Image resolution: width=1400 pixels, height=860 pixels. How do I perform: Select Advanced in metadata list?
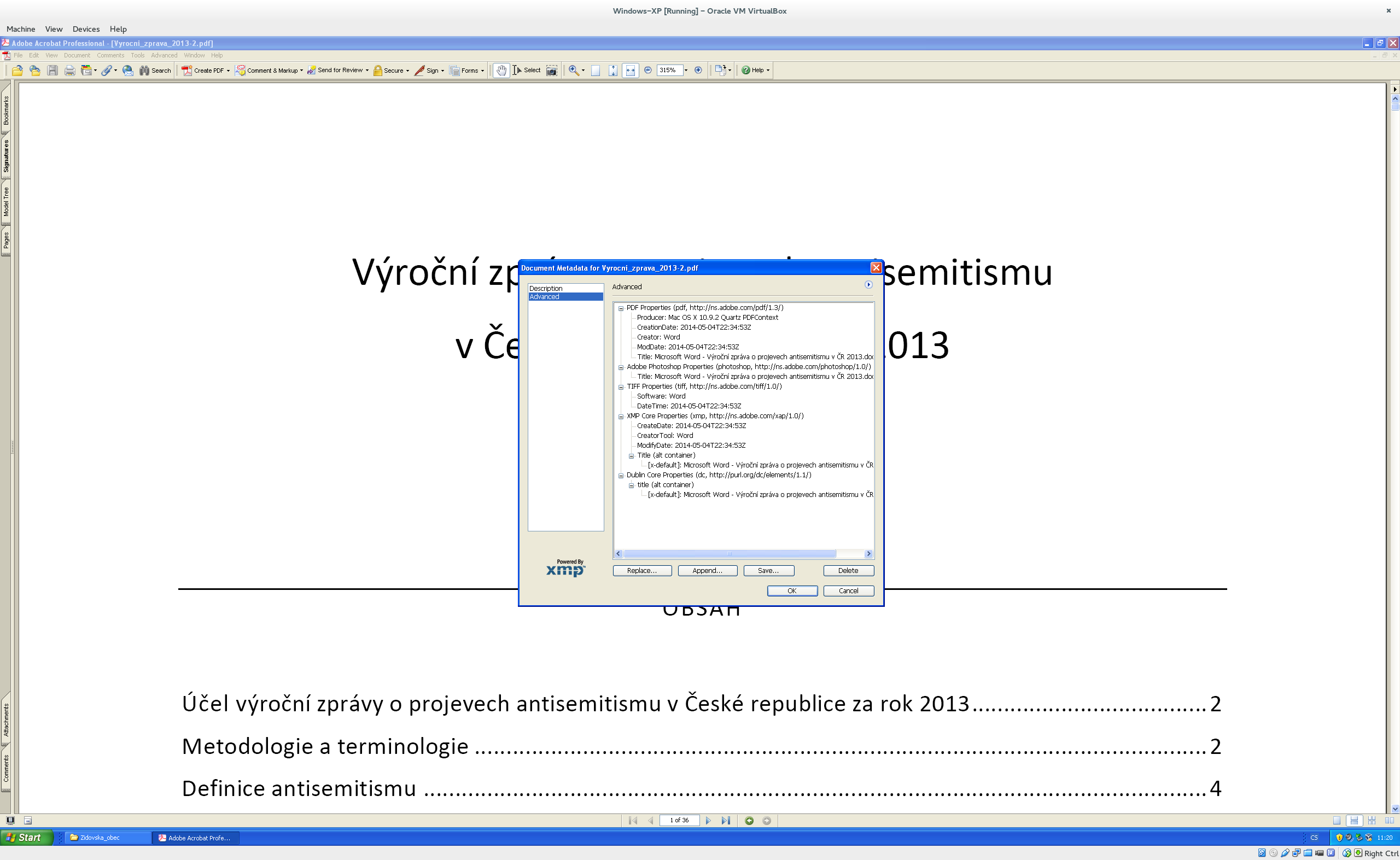pos(565,297)
